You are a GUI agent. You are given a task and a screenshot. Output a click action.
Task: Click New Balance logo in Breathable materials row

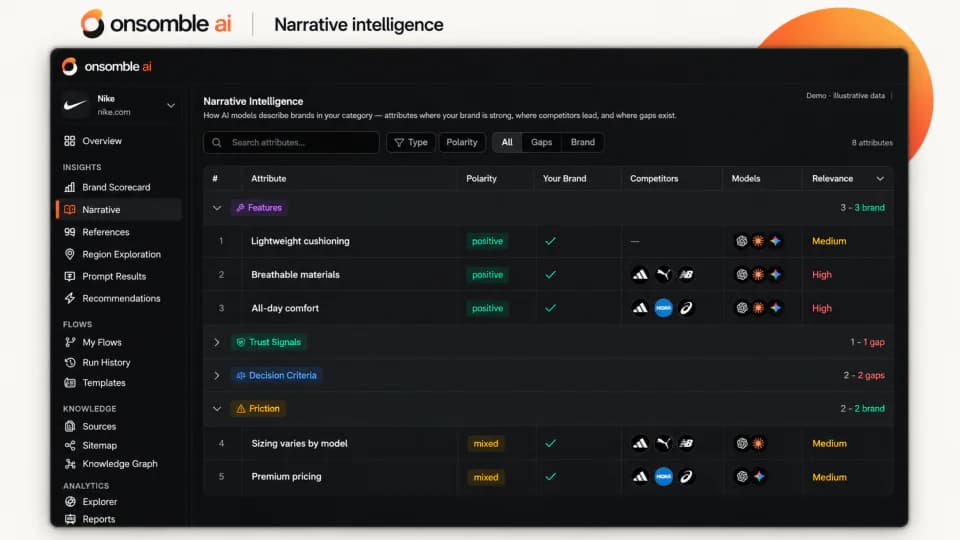[686, 275]
